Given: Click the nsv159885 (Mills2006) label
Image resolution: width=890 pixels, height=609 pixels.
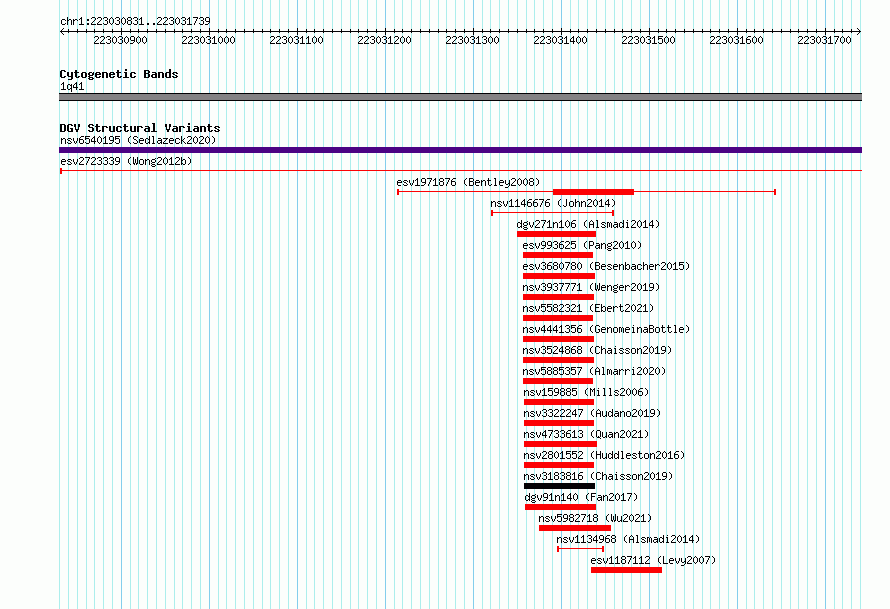Looking at the screenshot, I should (586, 392).
